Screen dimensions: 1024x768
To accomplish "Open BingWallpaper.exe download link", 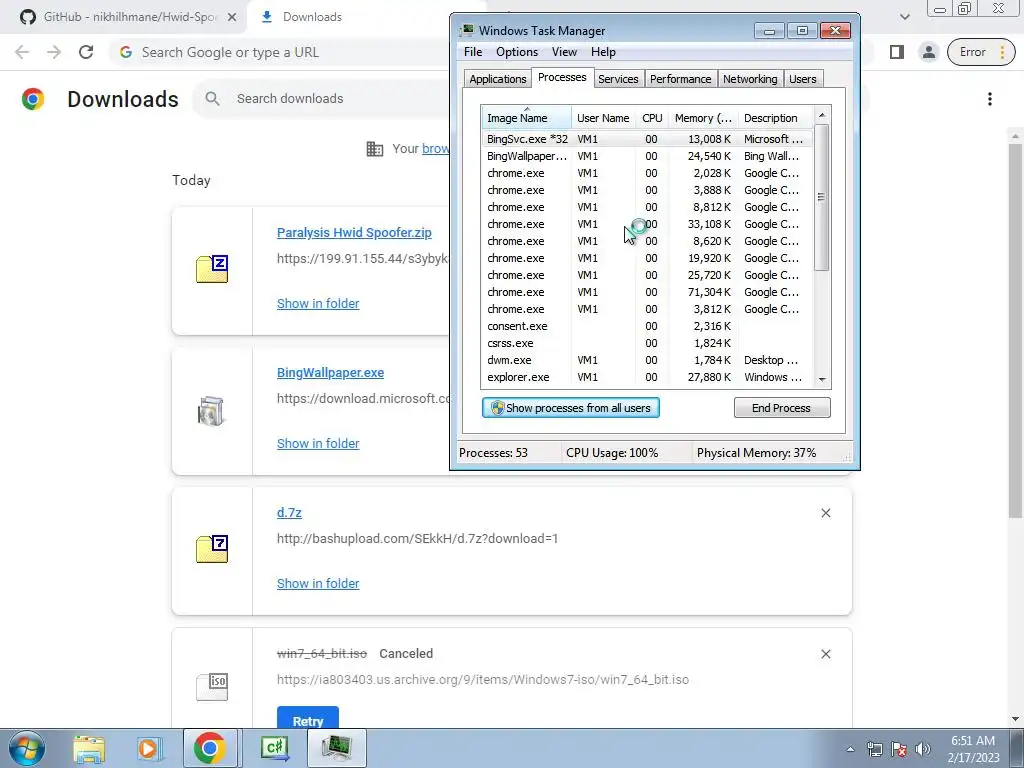I will pos(330,372).
